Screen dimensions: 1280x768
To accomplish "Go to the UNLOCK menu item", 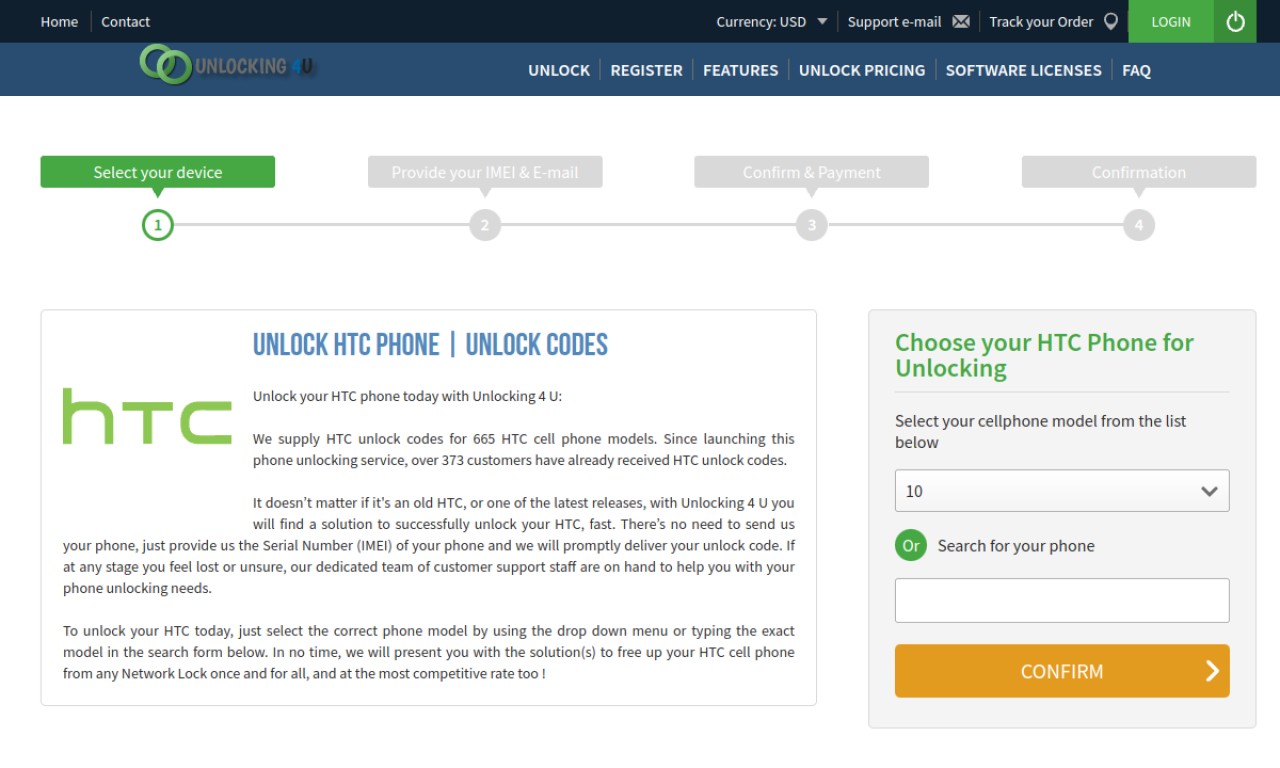I will [x=559, y=70].
